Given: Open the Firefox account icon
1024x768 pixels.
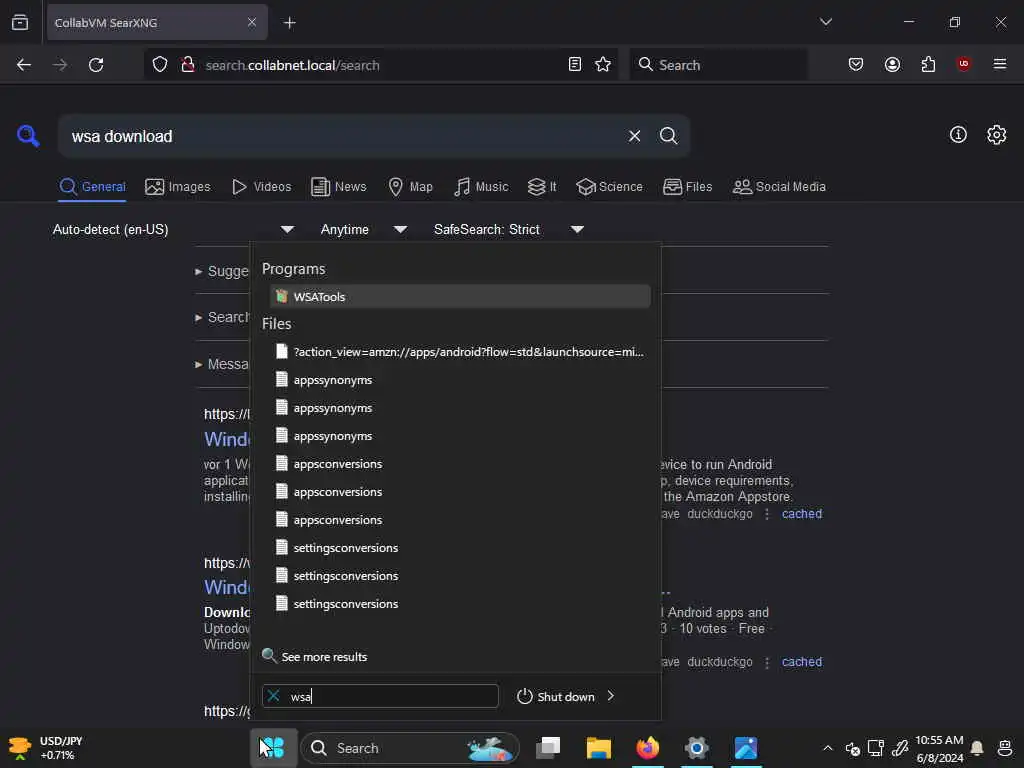Looking at the screenshot, I should (x=892, y=64).
